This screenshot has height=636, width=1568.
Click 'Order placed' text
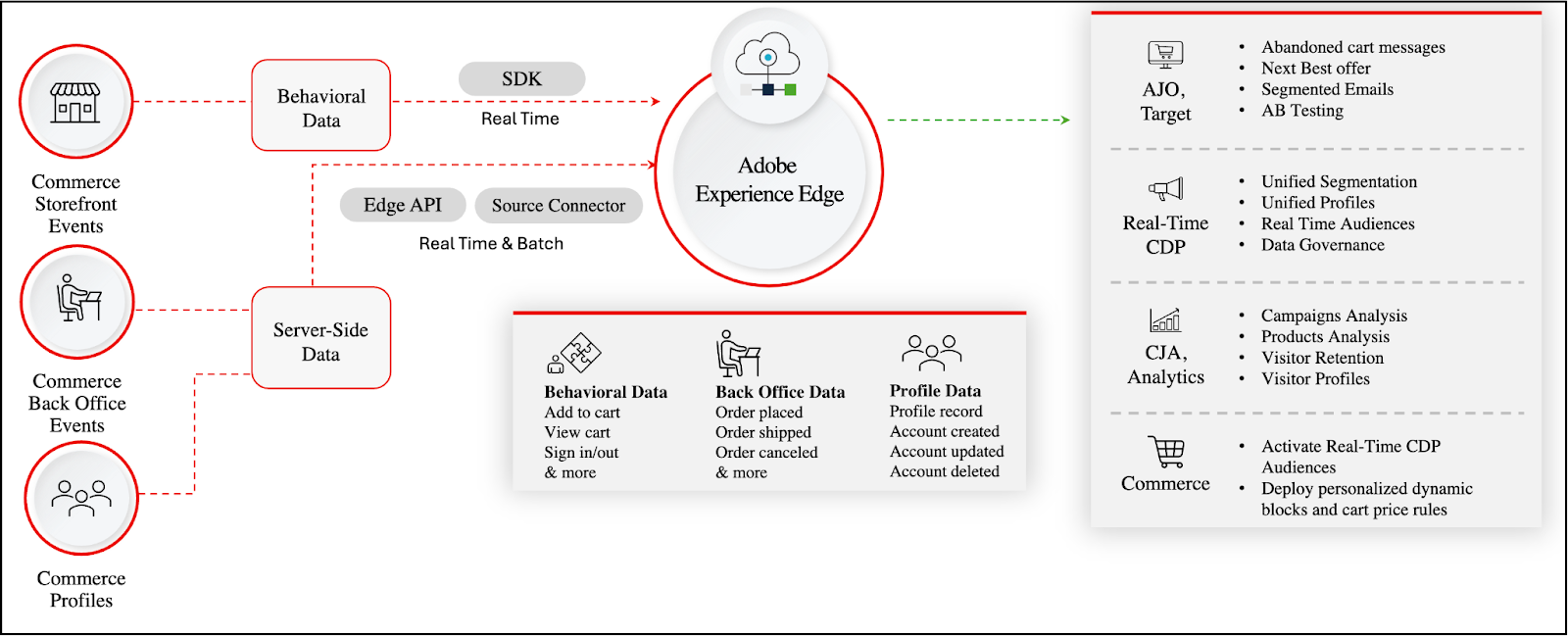[x=759, y=413]
